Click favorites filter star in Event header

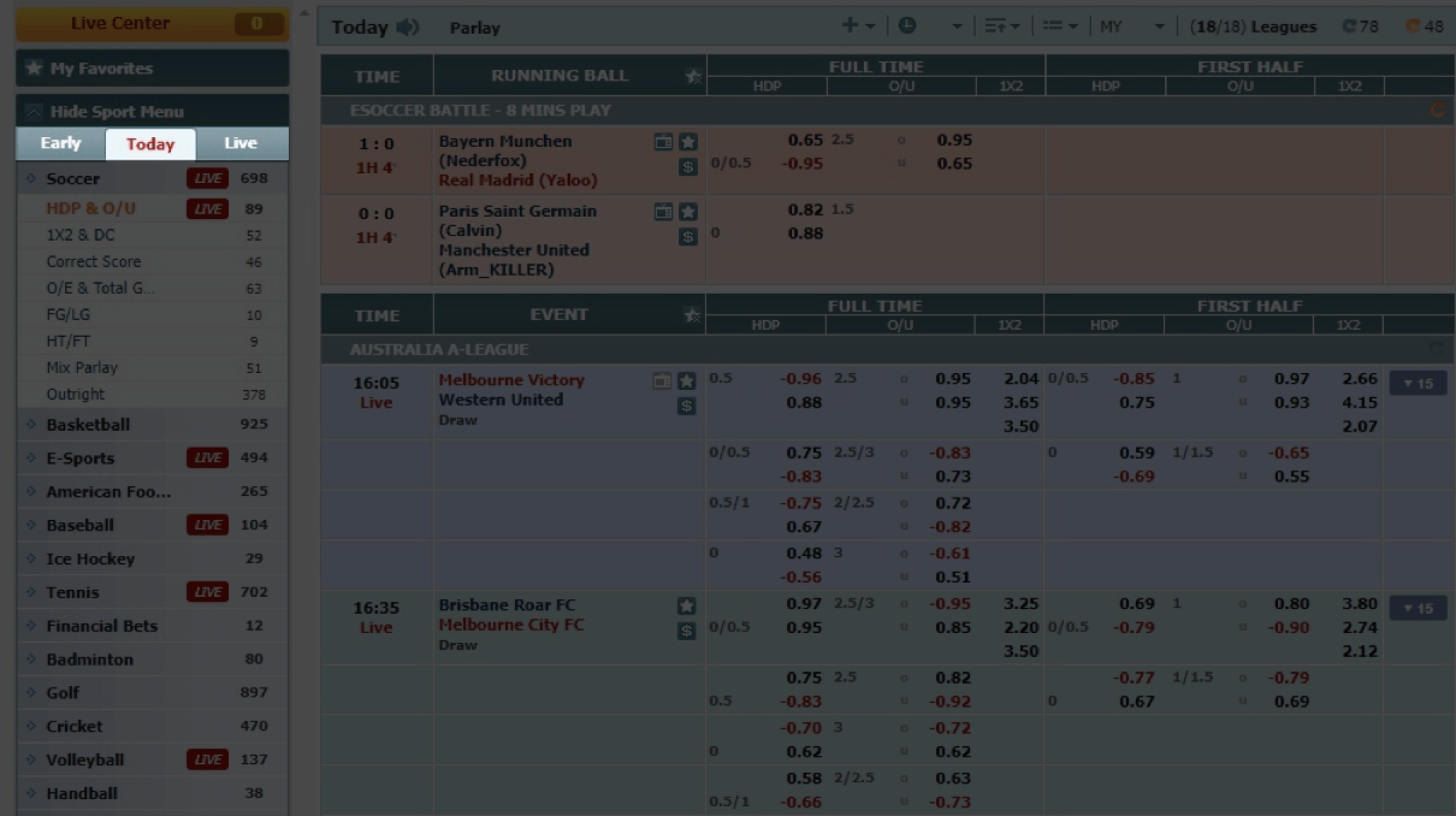(x=691, y=315)
